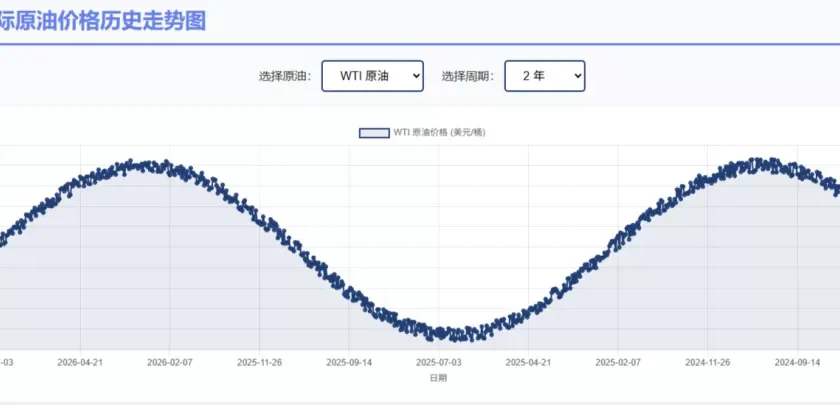Screen dimensions: 840x405
Task: Click the 2025-04-21 axis date label
Action: click(x=528, y=362)
